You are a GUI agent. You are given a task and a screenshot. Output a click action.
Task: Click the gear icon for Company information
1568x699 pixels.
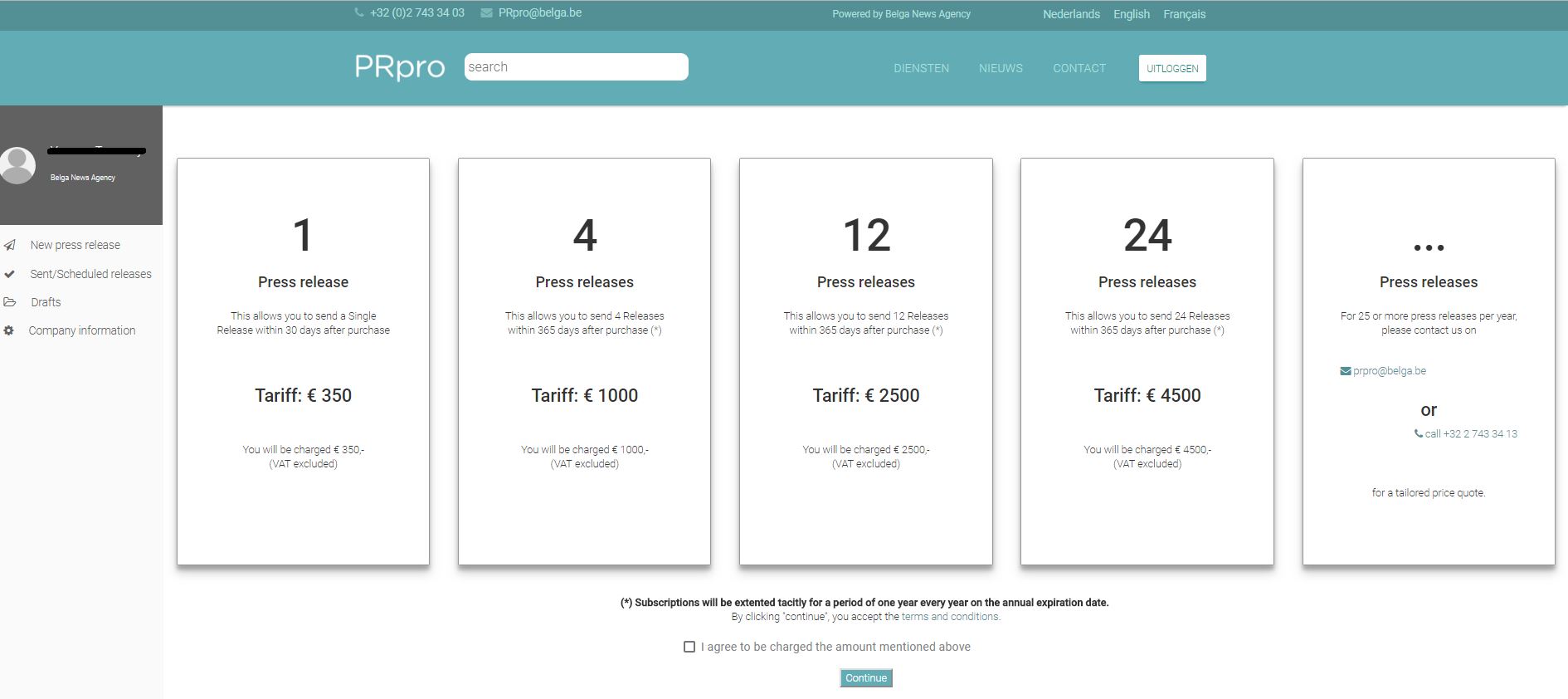pyautogui.click(x=9, y=330)
